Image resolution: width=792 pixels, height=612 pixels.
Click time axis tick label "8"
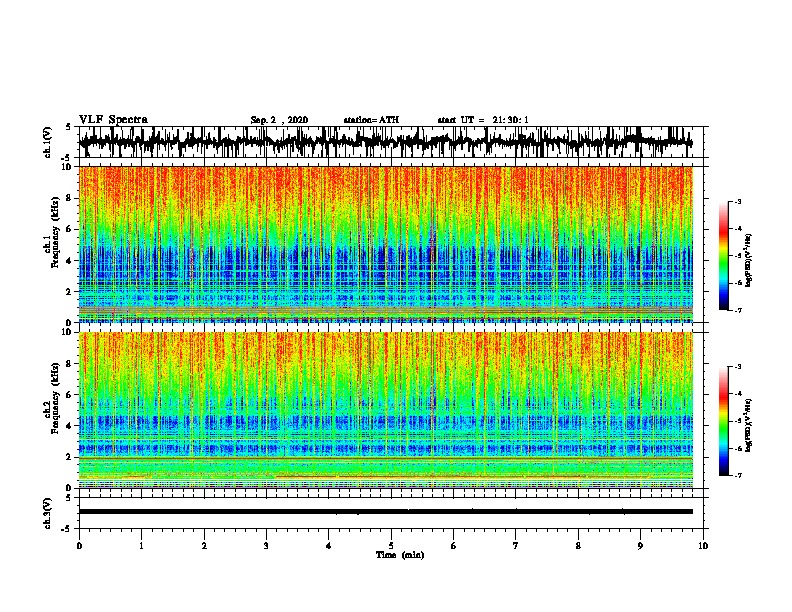coord(578,546)
